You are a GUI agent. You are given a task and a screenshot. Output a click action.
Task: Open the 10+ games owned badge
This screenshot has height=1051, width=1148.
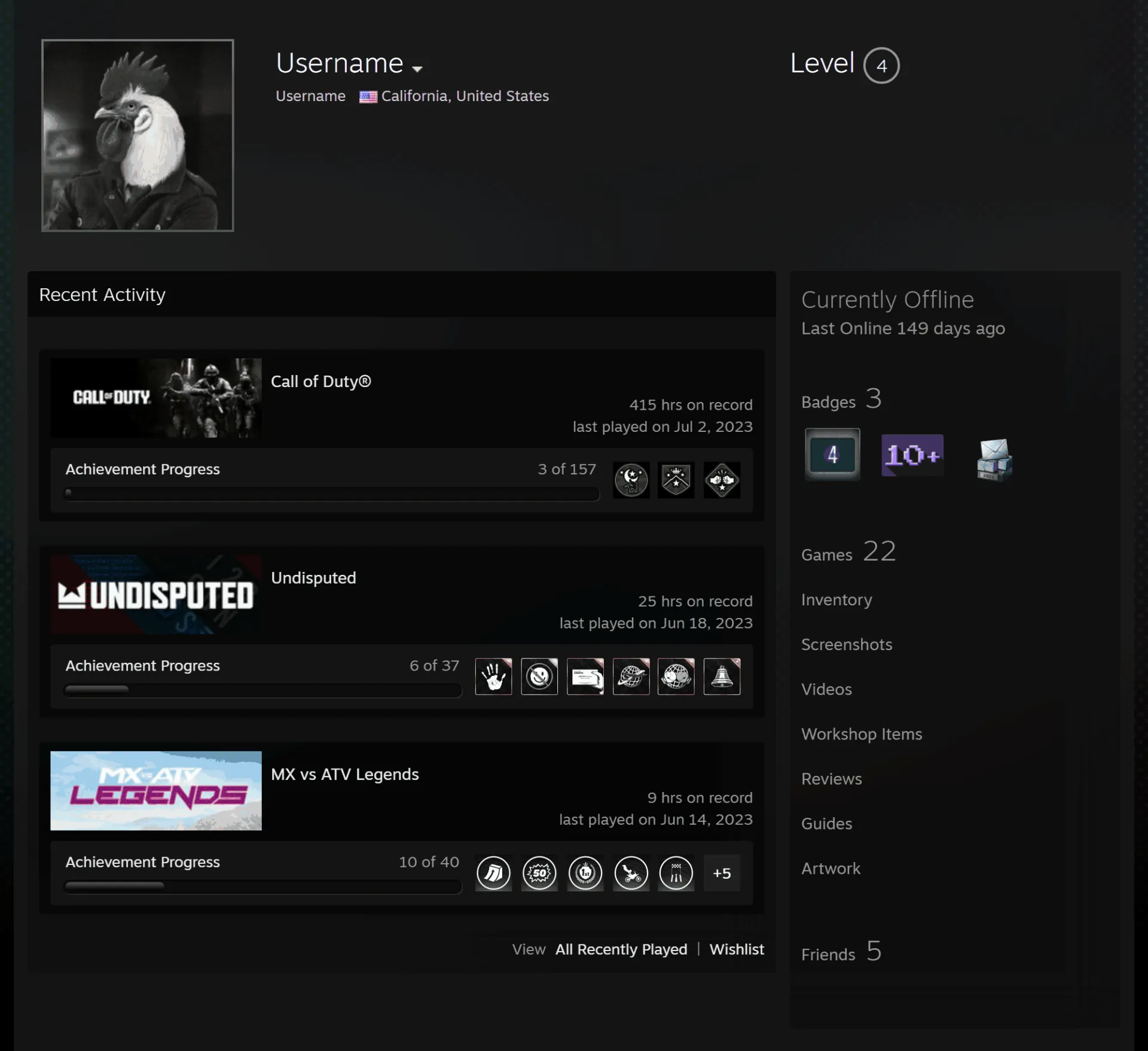pyautogui.click(x=912, y=455)
